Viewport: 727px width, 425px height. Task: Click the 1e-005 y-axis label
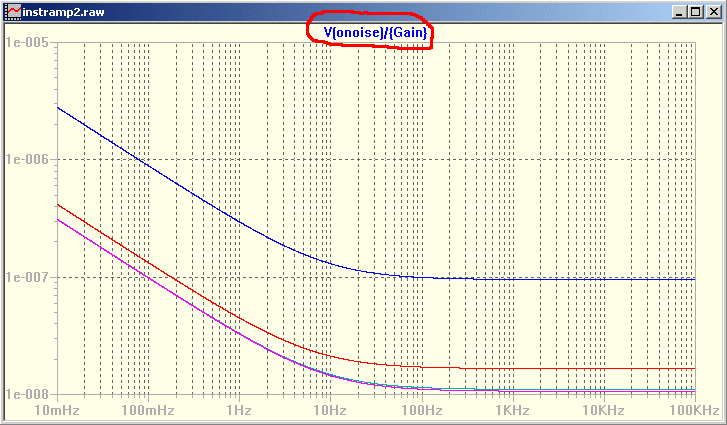coord(26,43)
